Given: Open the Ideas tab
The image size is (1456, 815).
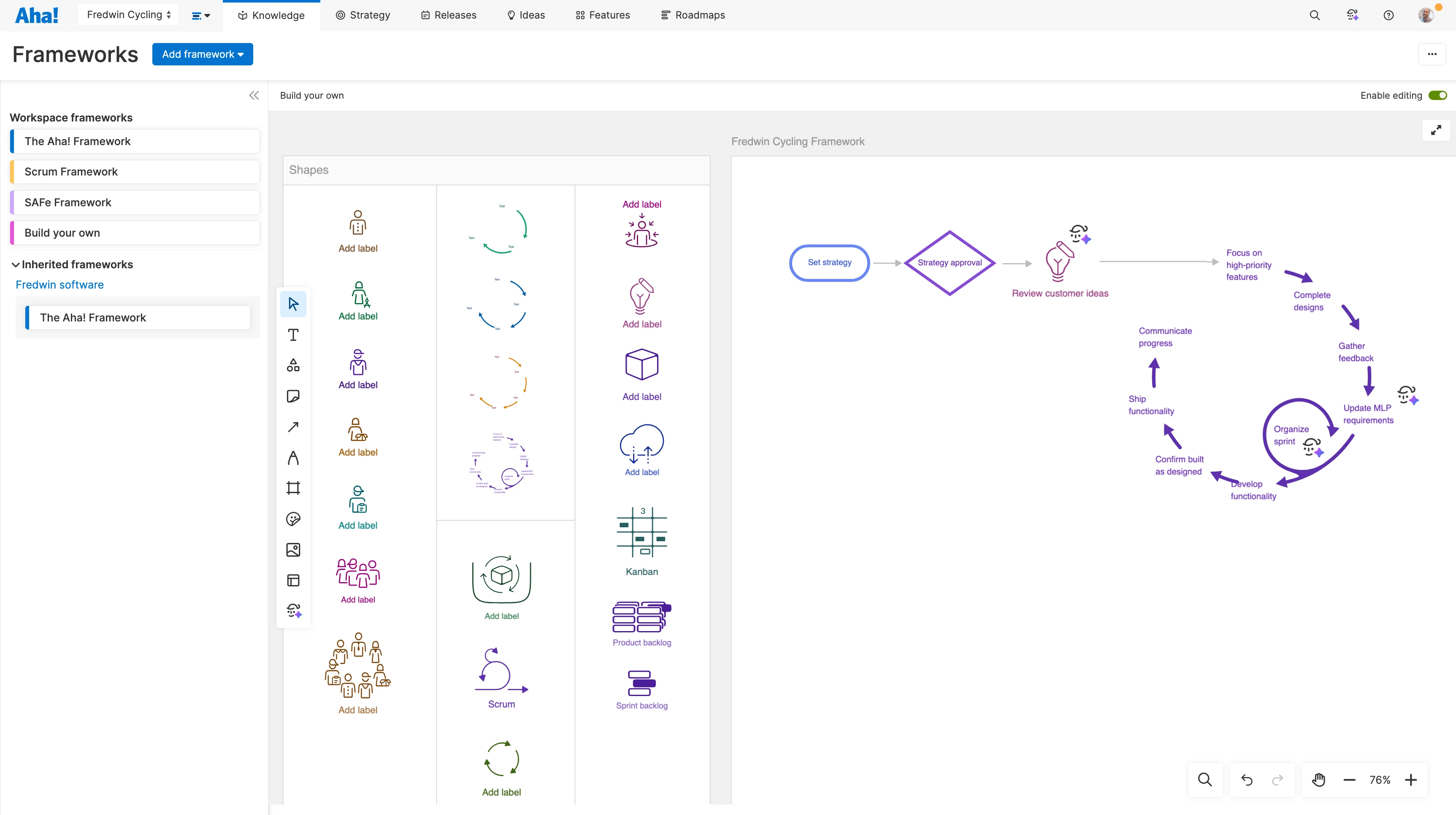Looking at the screenshot, I should coord(526,15).
